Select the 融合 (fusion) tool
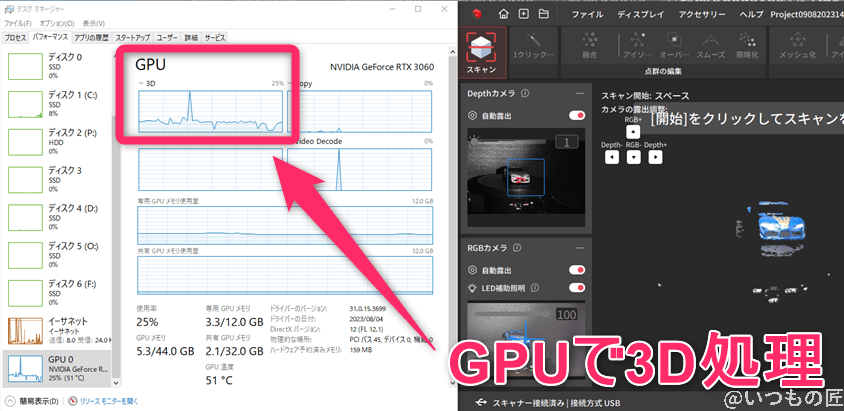 click(589, 46)
